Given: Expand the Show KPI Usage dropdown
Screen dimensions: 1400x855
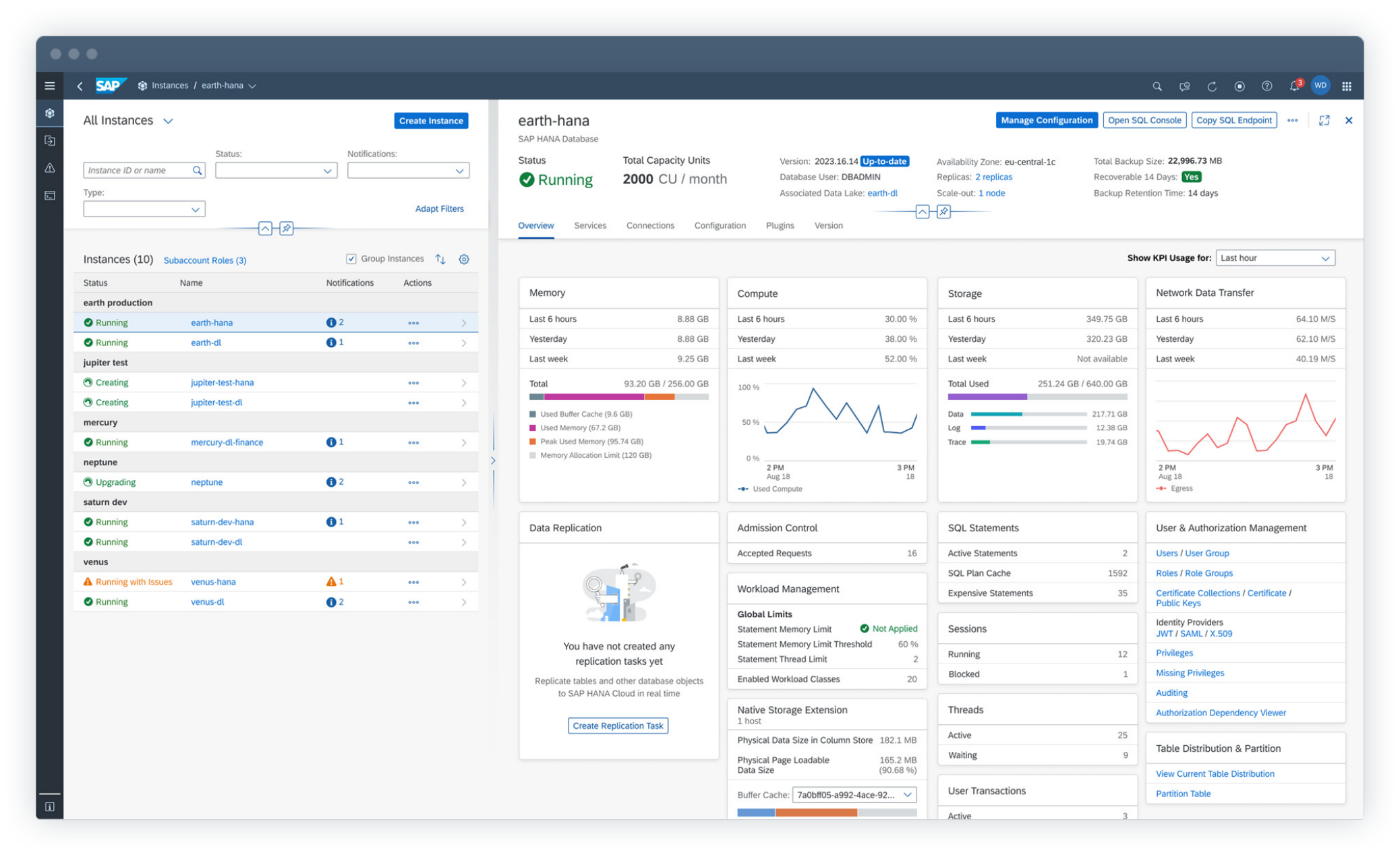Looking at the screenshot, I should point(1275,258).
